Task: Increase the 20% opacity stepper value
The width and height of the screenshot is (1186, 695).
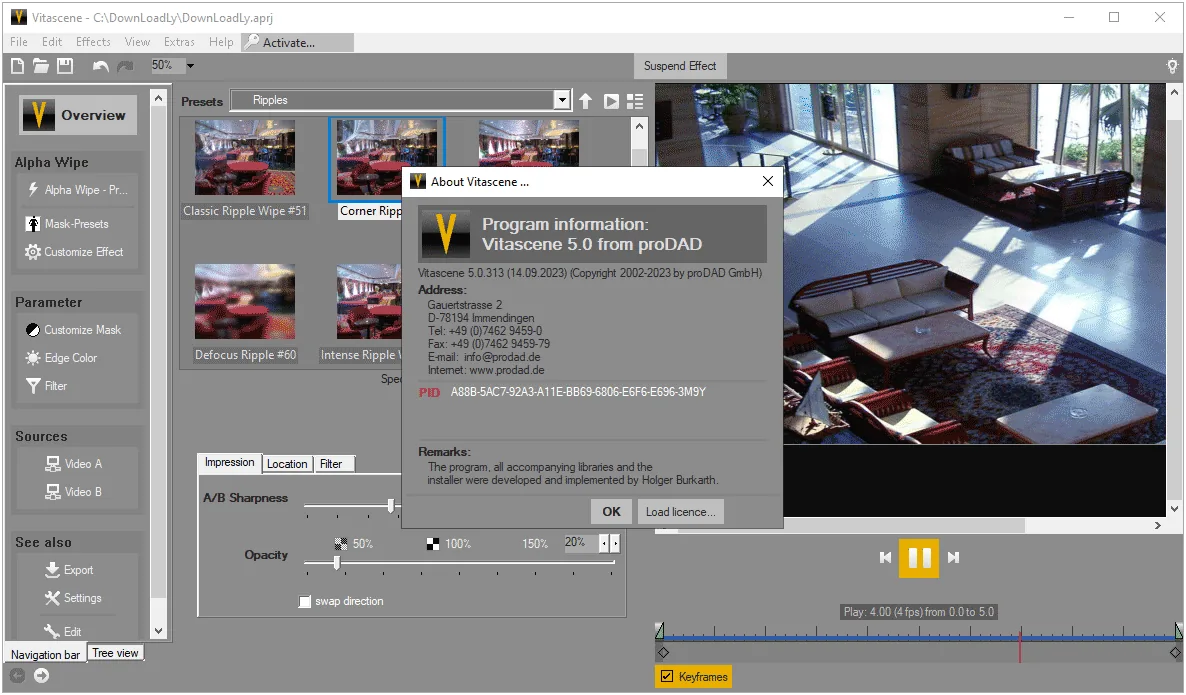Action: pos(615,543)
